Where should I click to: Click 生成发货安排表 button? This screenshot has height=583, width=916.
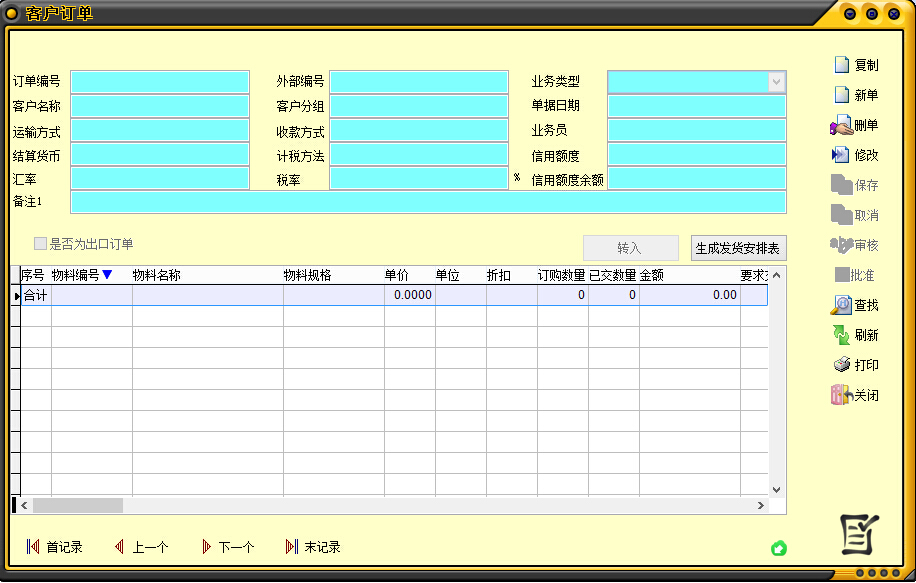click(x=738, y=248)
